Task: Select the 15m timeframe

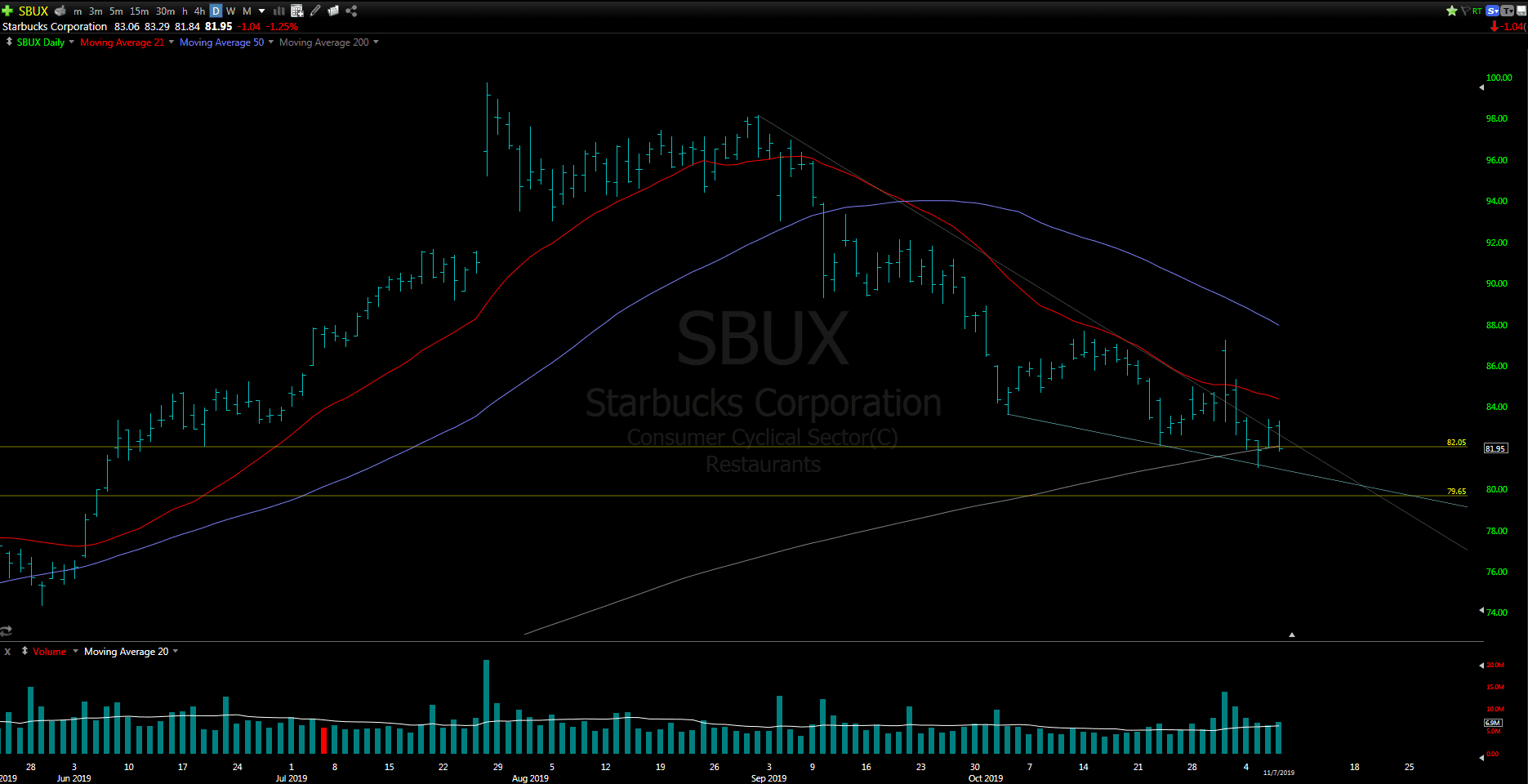Action: 140,11
